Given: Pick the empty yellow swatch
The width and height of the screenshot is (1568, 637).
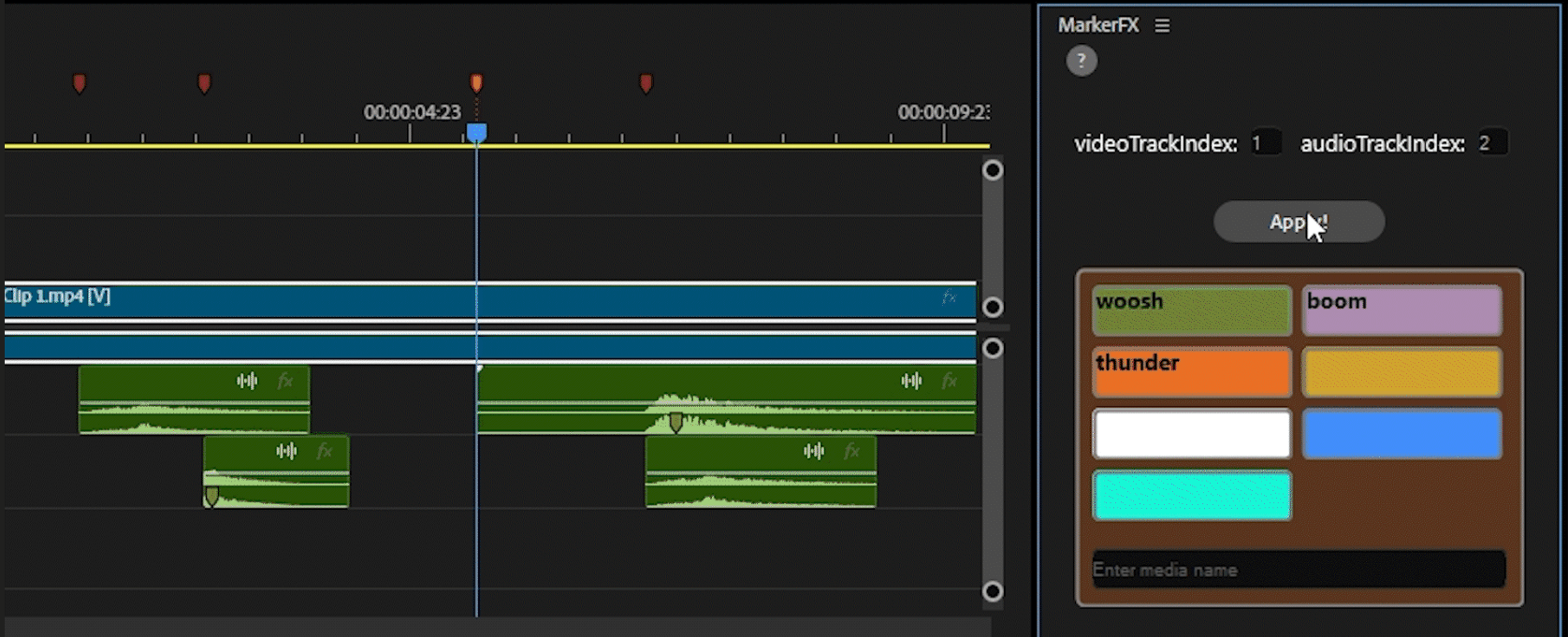Looking at the screenshot, I should (1401, 372).
